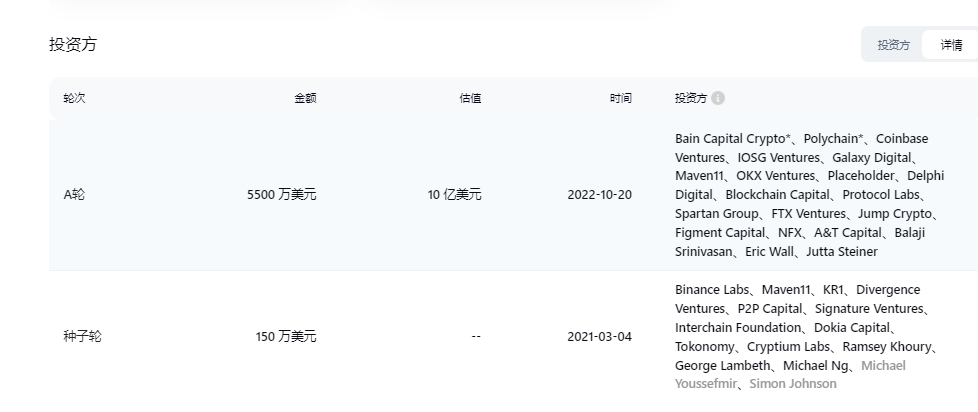The width and height of the screenshot is (978, 412).
Task: Click the info icon beside 投资方 header
Action: tap(718, 98)
